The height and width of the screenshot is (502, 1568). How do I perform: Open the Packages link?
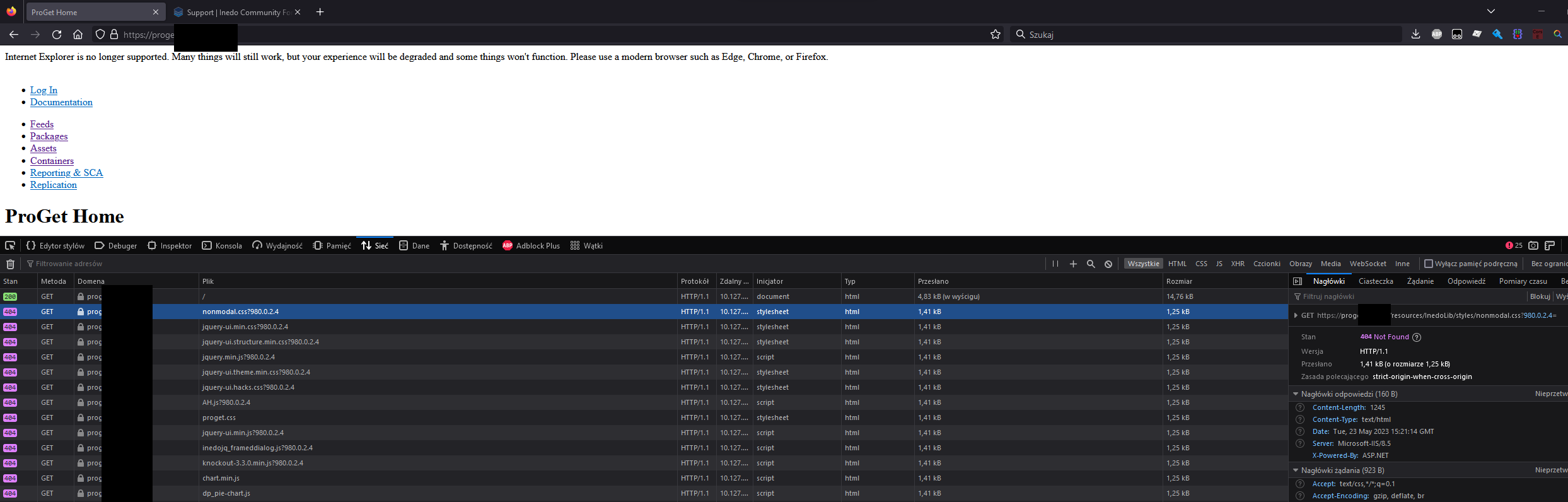pos(49,136)
